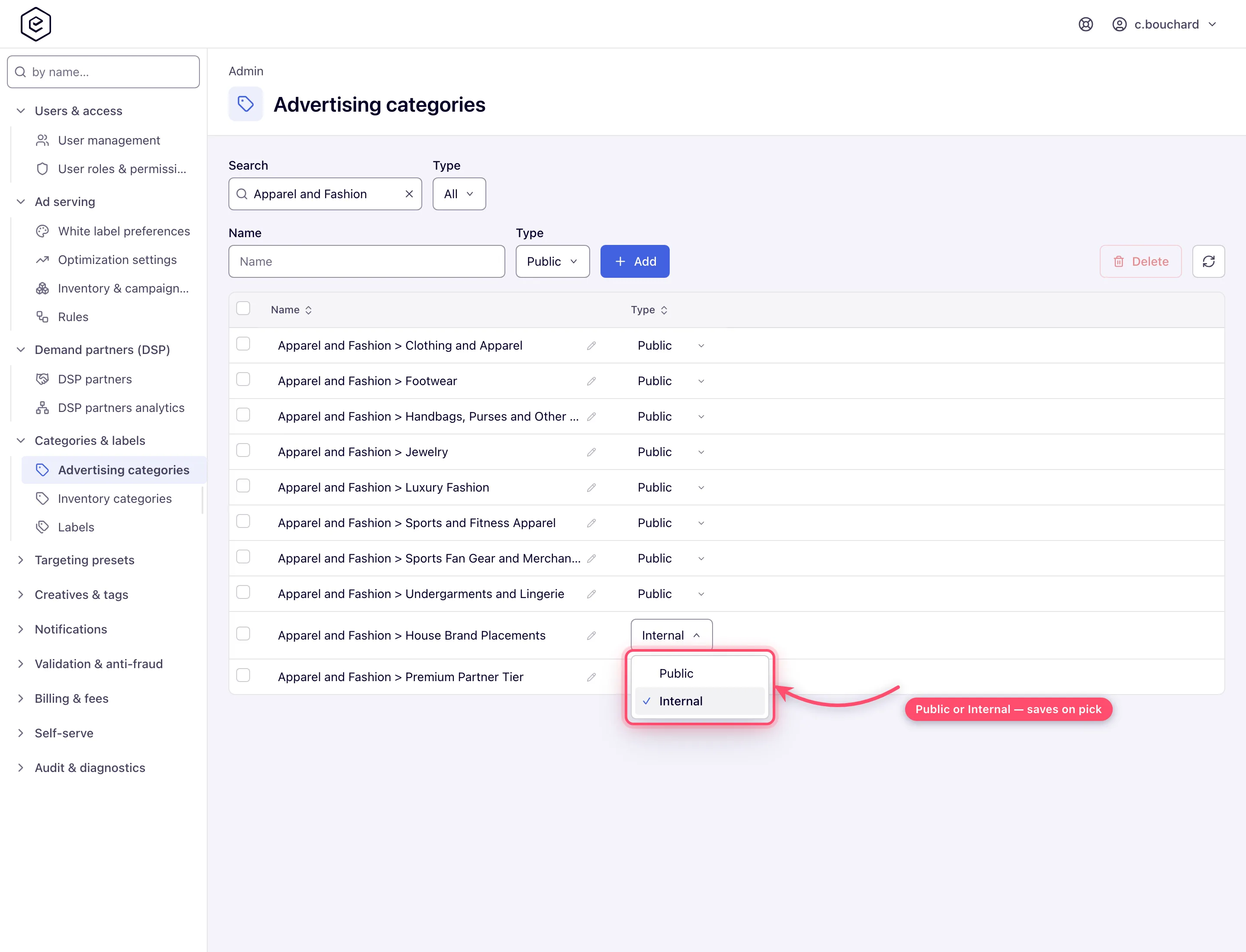Edit Undergarments and Lingerie category name
This screenshot has height=952, width=1246.
(591, 594)
